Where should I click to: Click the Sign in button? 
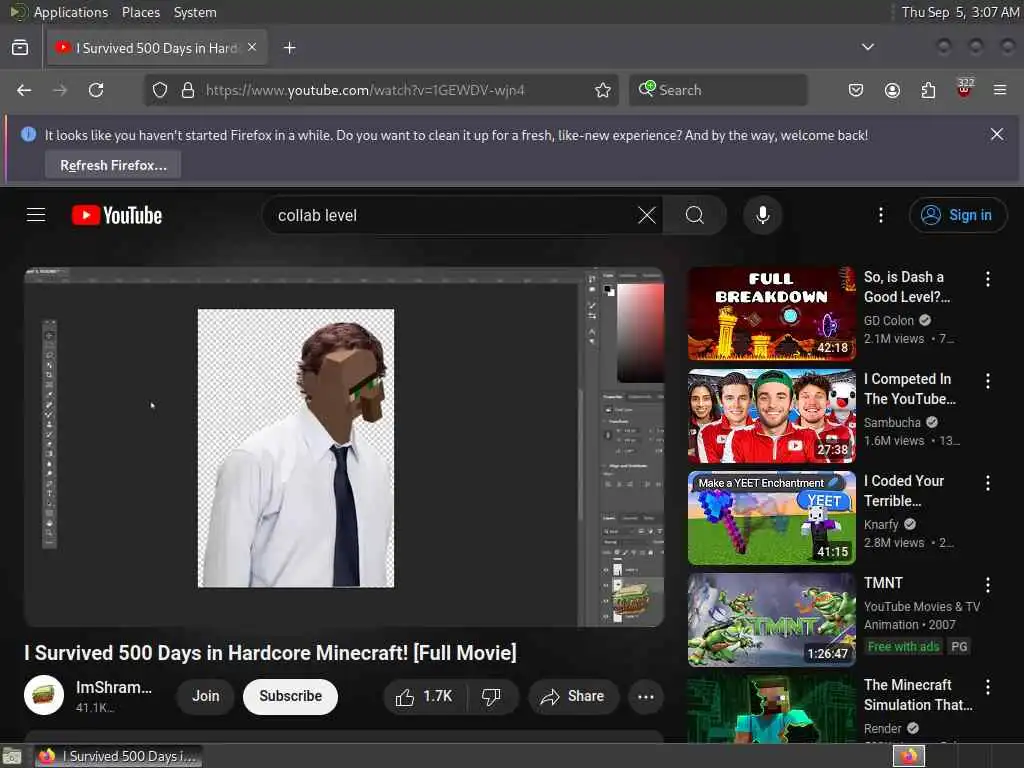click(957, 215)
